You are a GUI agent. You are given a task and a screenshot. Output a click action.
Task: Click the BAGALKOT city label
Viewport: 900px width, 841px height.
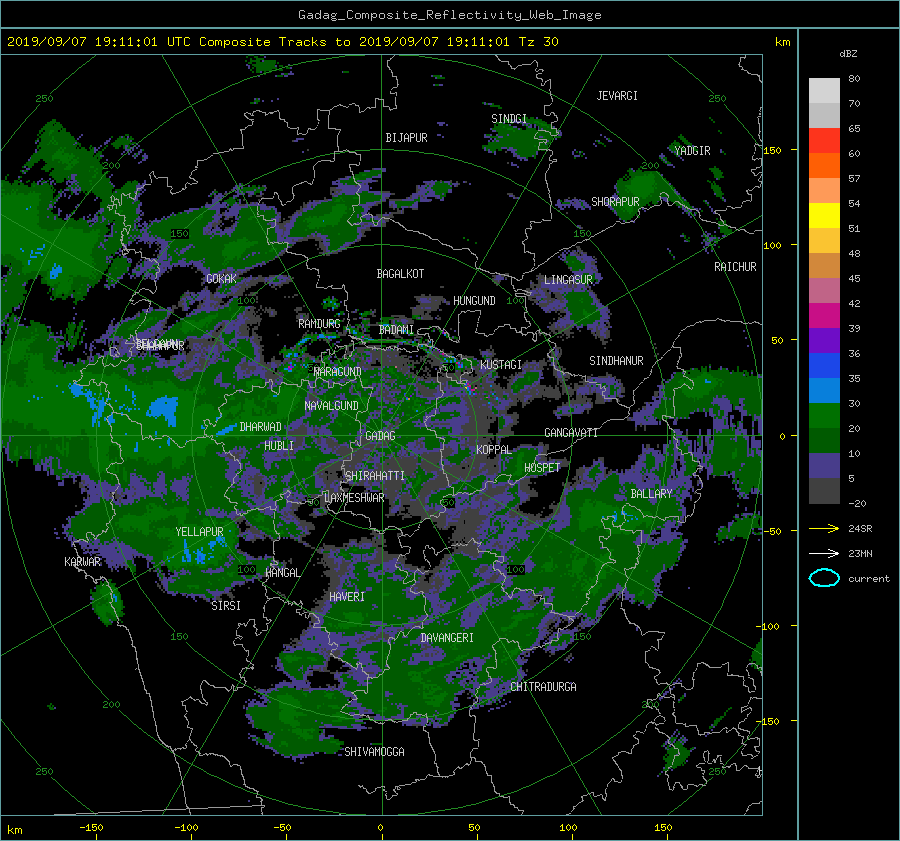pos(400,274)
